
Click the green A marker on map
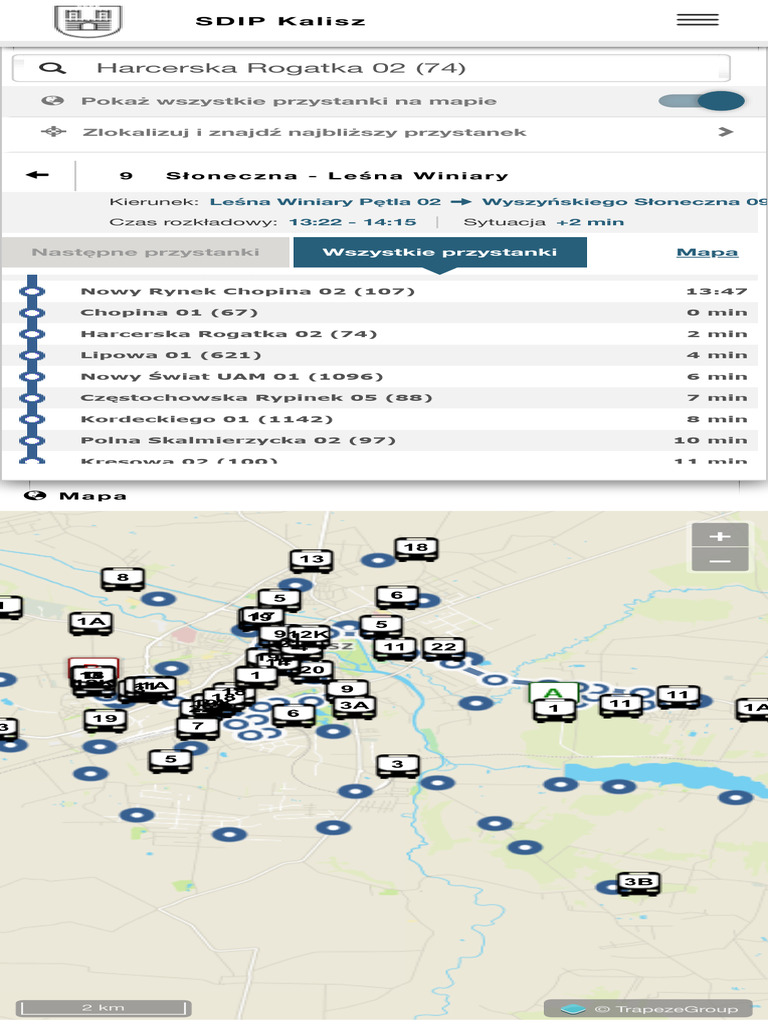point(553,692)
